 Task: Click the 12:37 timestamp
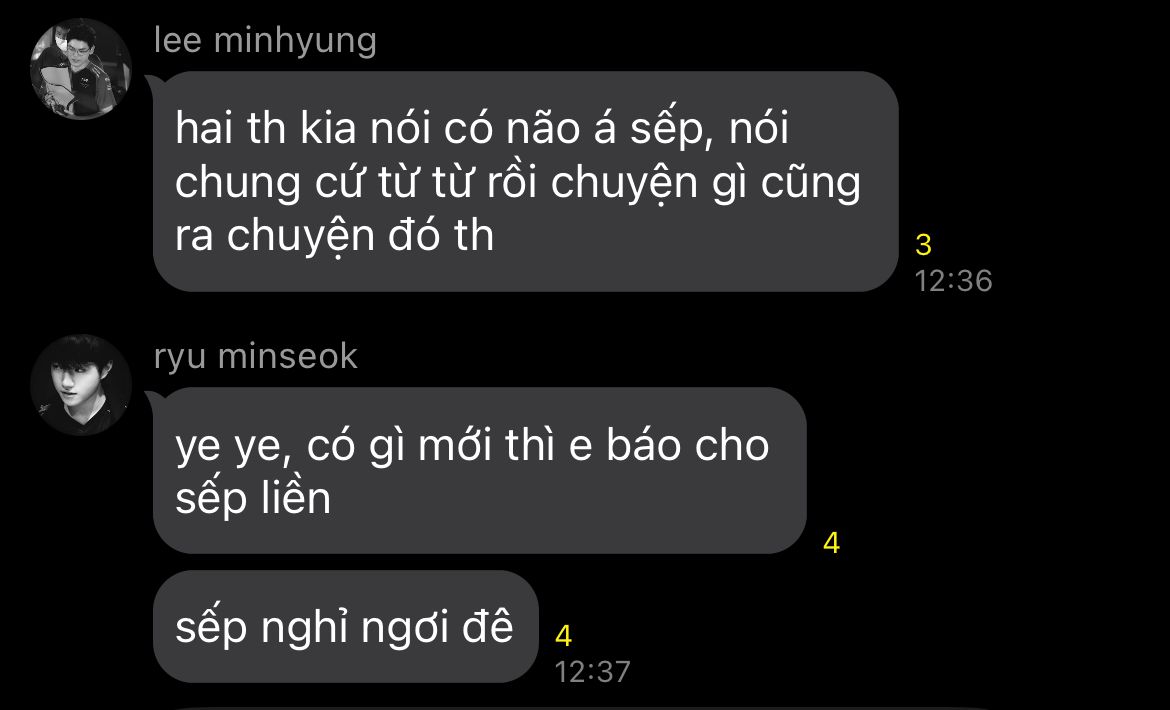tap(592, 672)
